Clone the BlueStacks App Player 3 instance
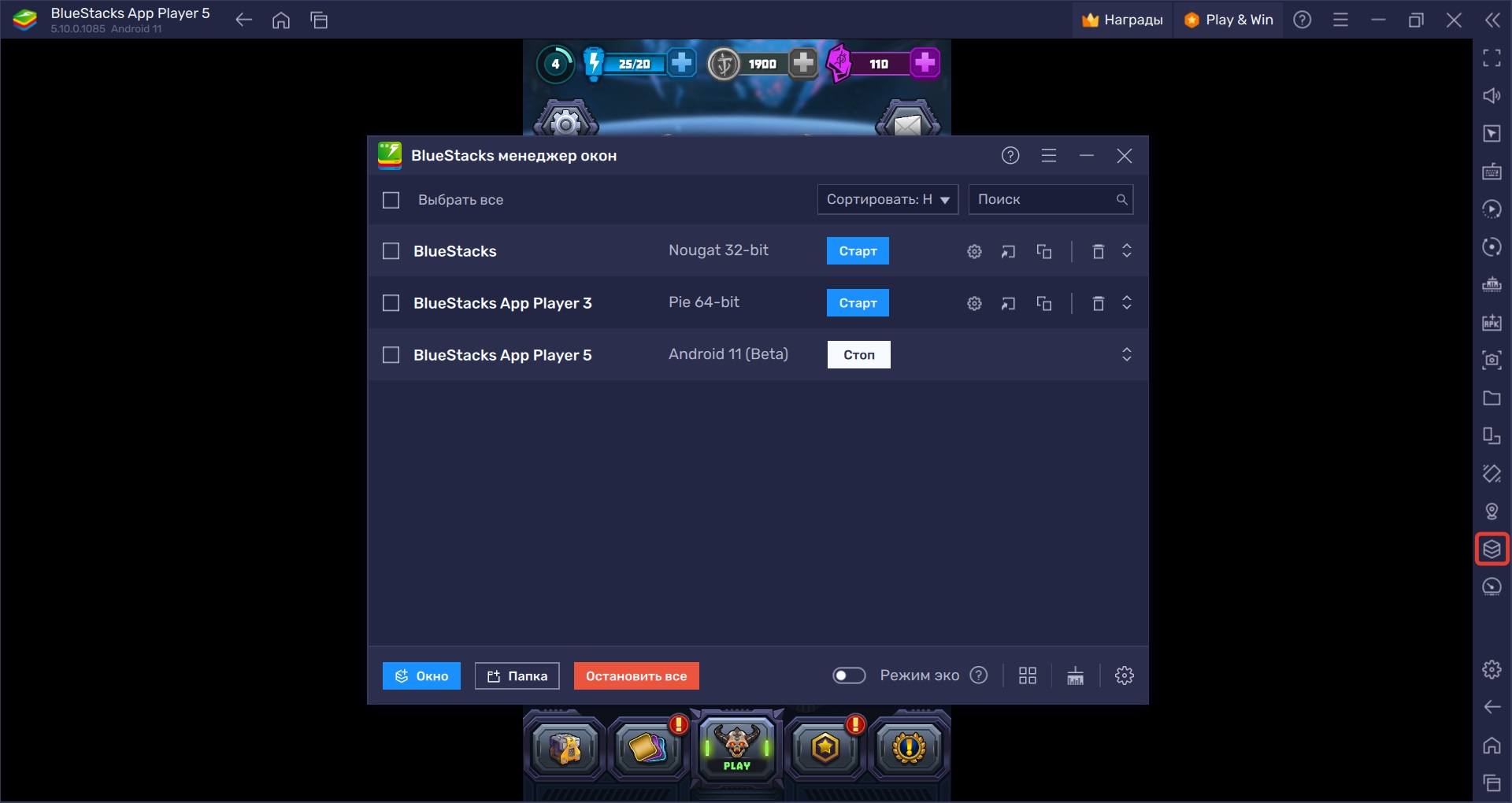This screenshot has height=803, width=1512. (x=1044, y=303)
